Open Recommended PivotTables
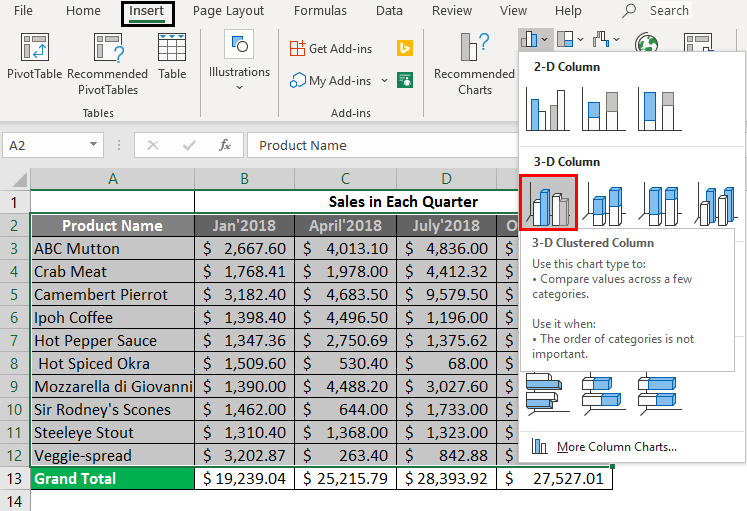 pos(108,64)
